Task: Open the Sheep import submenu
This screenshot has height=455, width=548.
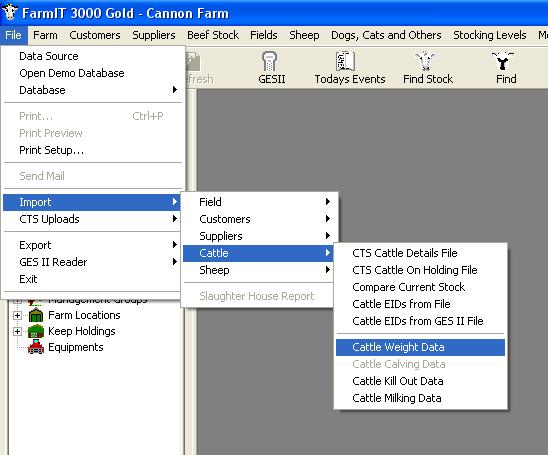Action: [x=258, y=270]
